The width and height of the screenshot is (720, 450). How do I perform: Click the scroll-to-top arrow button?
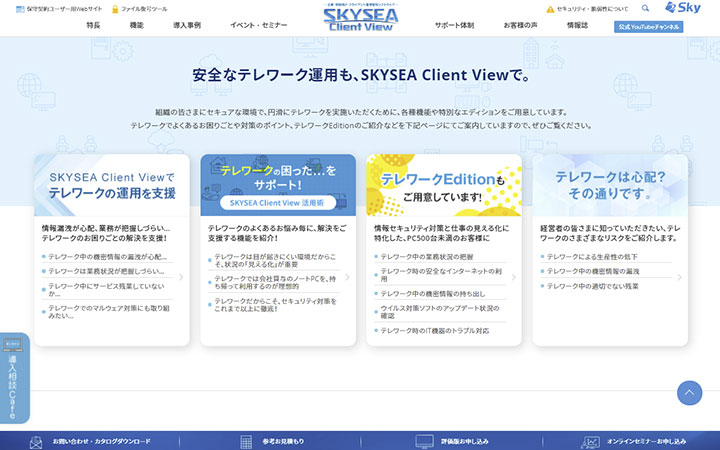pyautogui.click(x=689, y=393)
